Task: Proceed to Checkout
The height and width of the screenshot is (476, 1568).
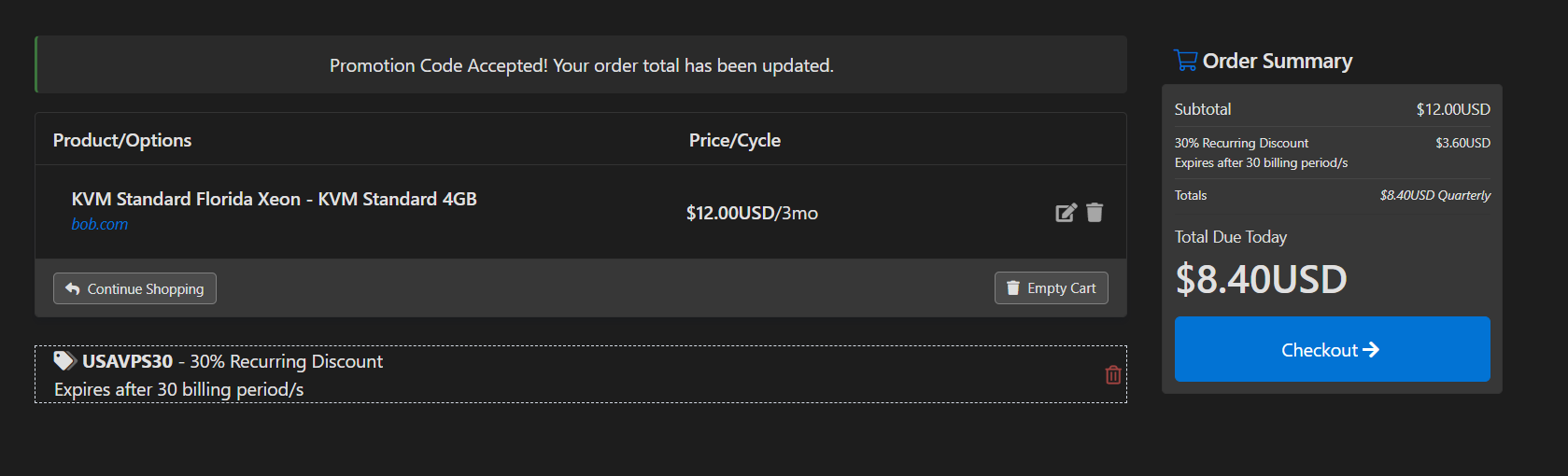Action: coord(1332,349)
